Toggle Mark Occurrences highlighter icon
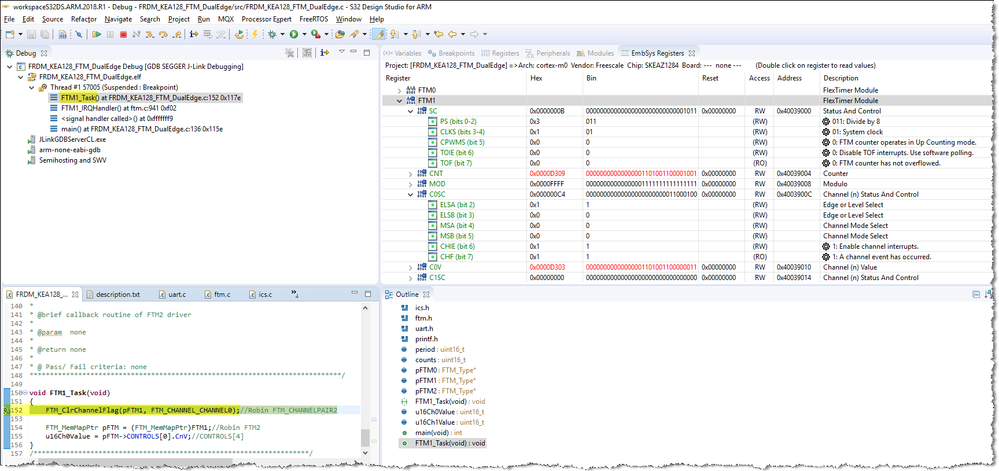The image size is (999, 471). pos(379,34)
